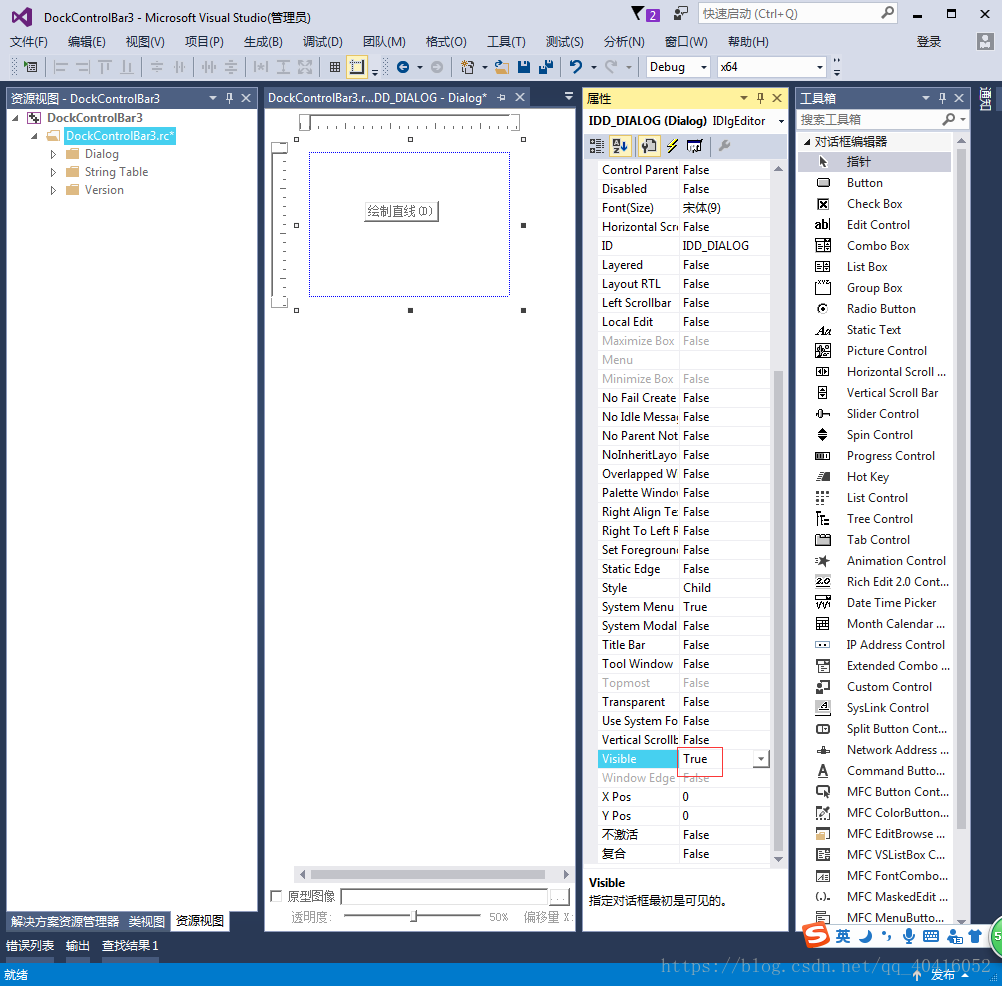Select the List Box tool
The height and width of the screenshot is (986, 1002).
click(x=875, y=267)
